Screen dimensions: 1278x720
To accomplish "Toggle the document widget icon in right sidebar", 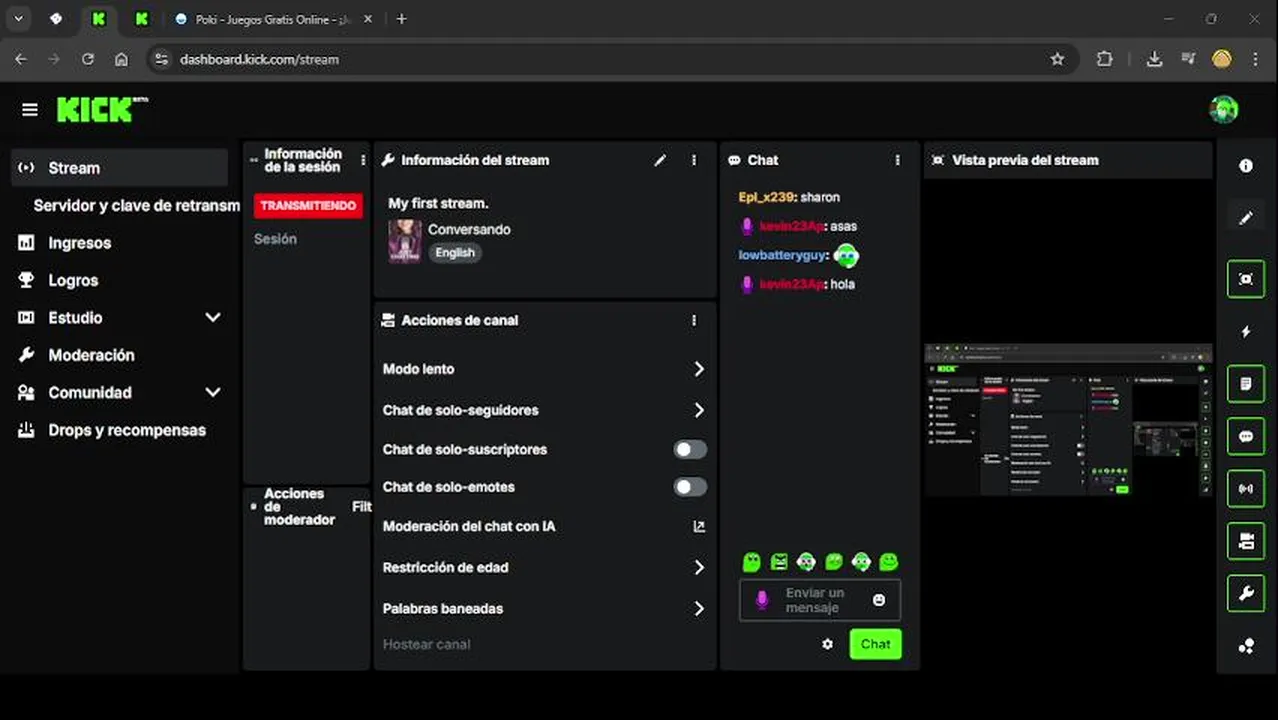I will pos(1246,384).
